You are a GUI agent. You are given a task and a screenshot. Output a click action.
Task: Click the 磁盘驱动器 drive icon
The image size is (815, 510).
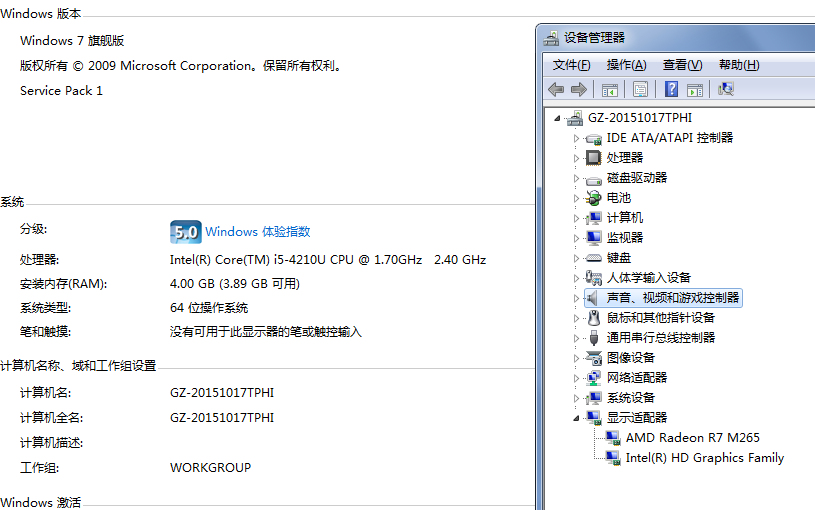593,180
